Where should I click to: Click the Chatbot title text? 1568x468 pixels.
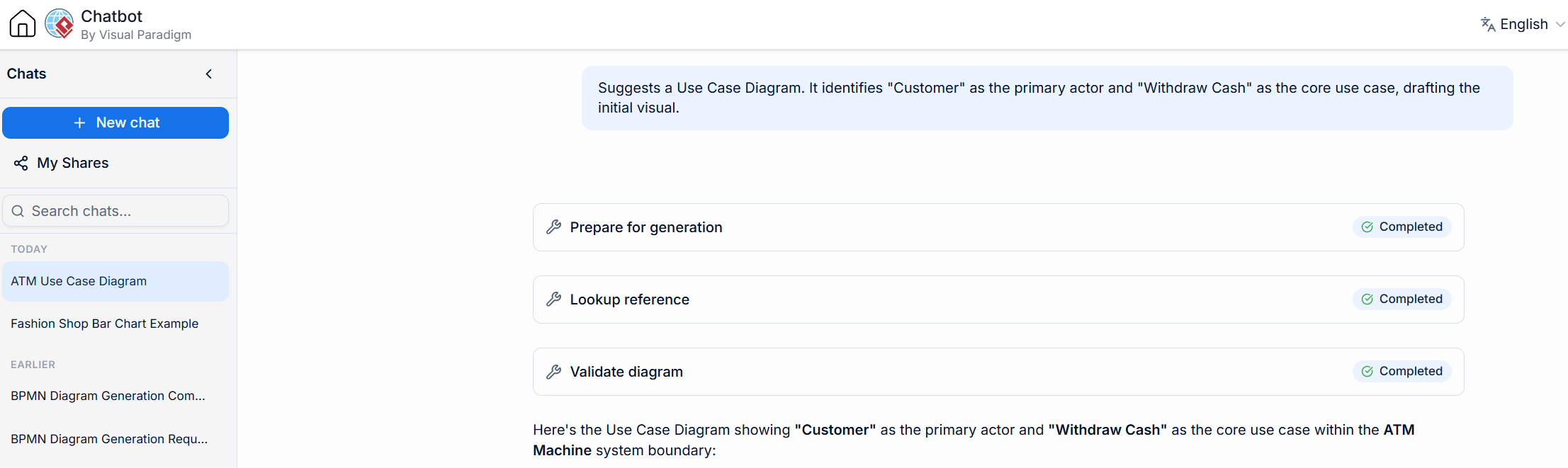coord(111,16)
